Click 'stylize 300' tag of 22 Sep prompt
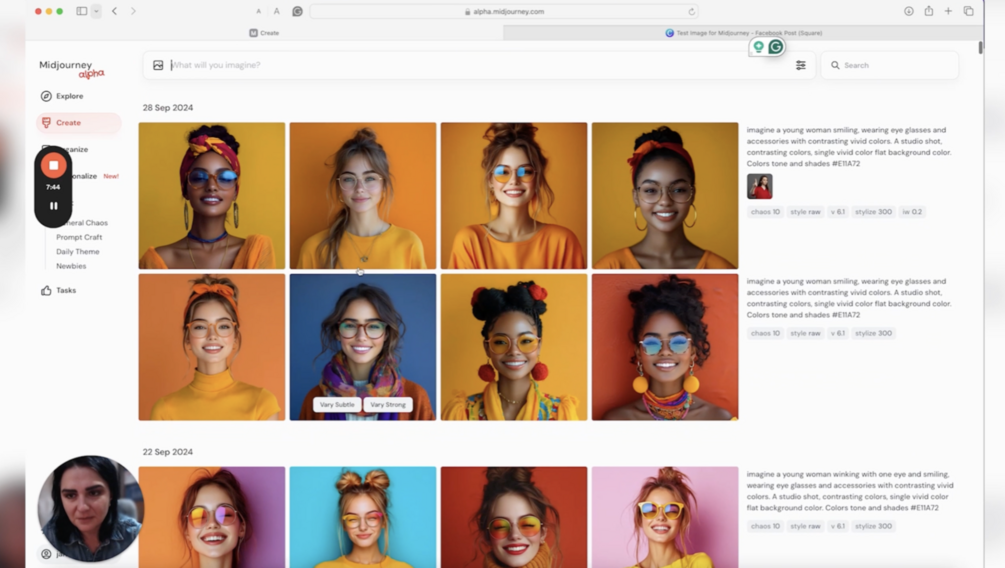Viewport: 1005px width, 568px height. click(873, 526)
